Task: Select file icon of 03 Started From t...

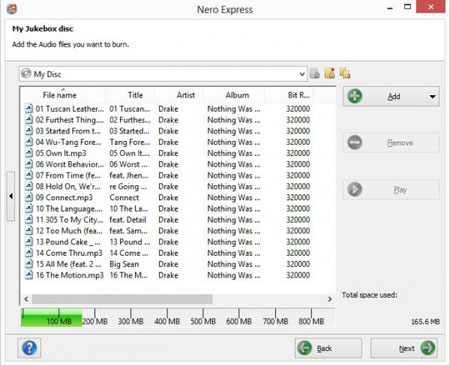Action: [x=29, y=131]
